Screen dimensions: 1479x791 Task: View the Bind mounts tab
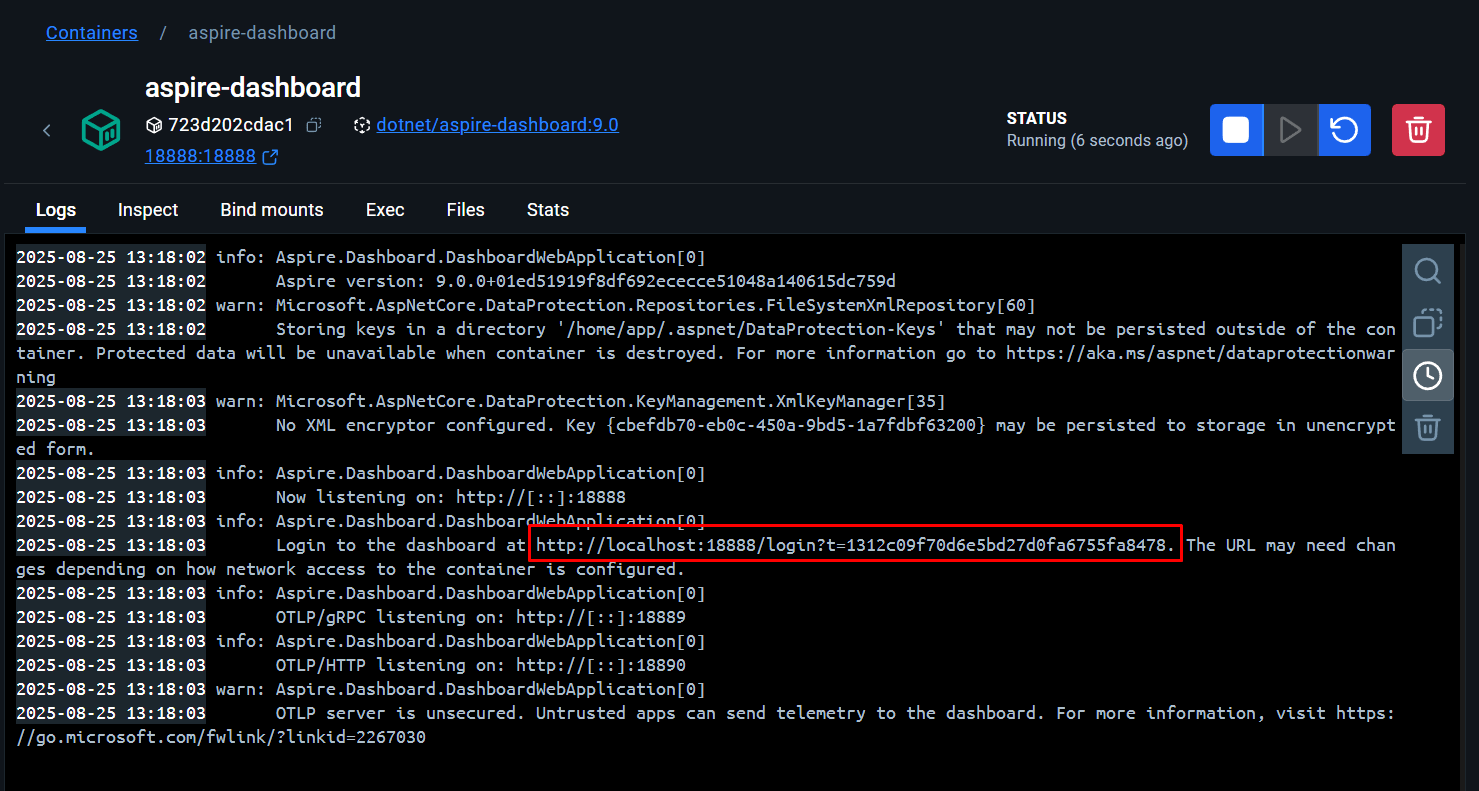(272, 210)
